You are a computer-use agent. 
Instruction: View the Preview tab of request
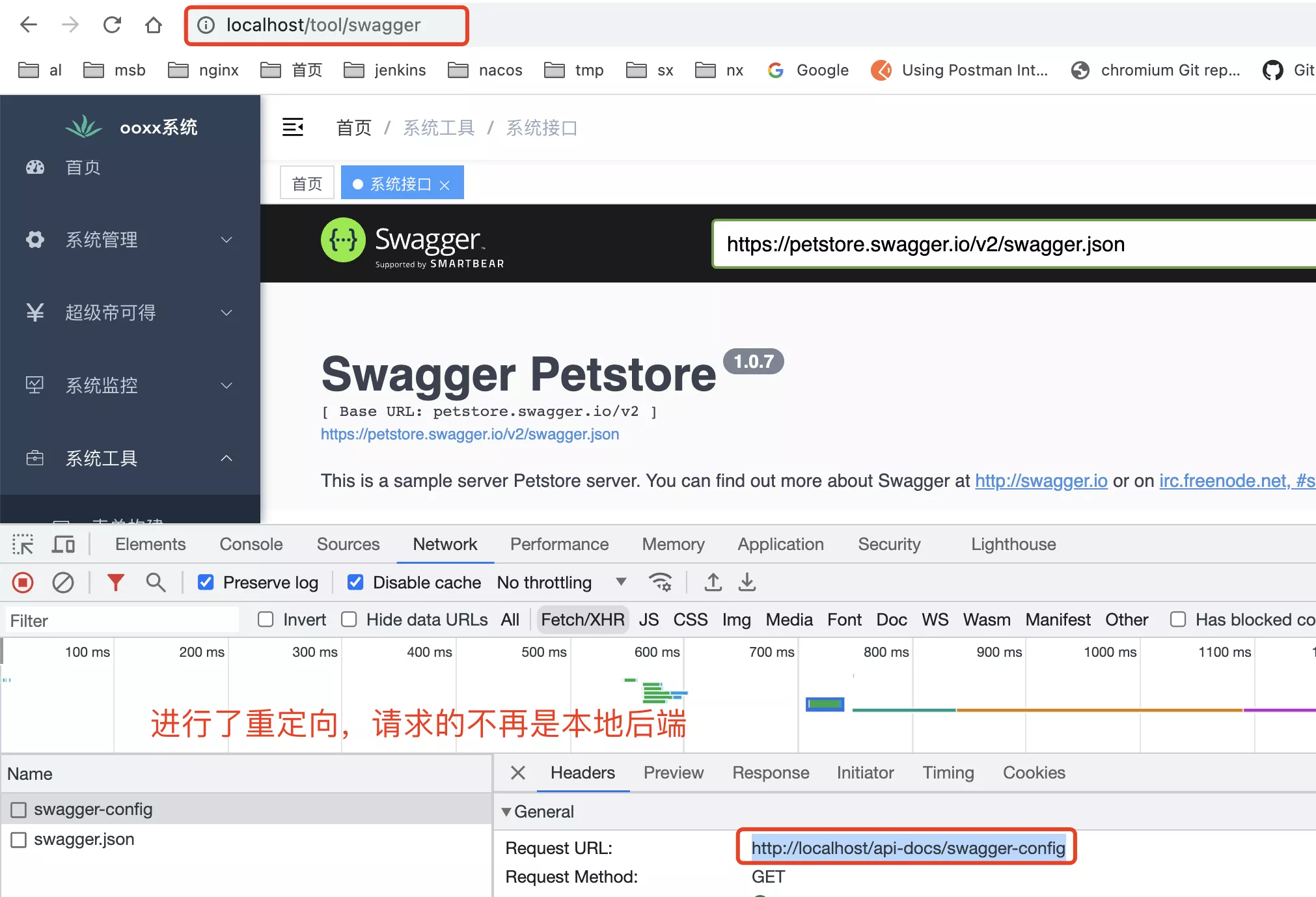(x=674, y=773)
